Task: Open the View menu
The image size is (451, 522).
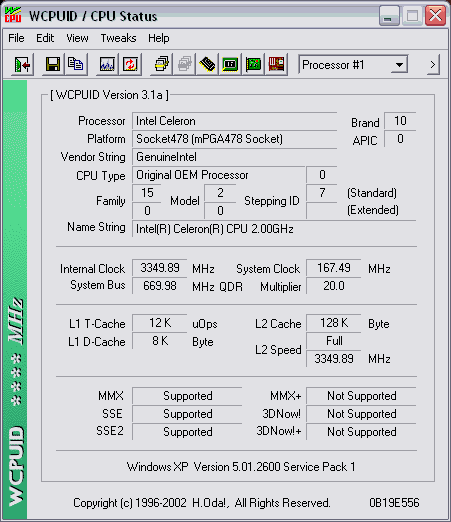Action: pos(77,38)
